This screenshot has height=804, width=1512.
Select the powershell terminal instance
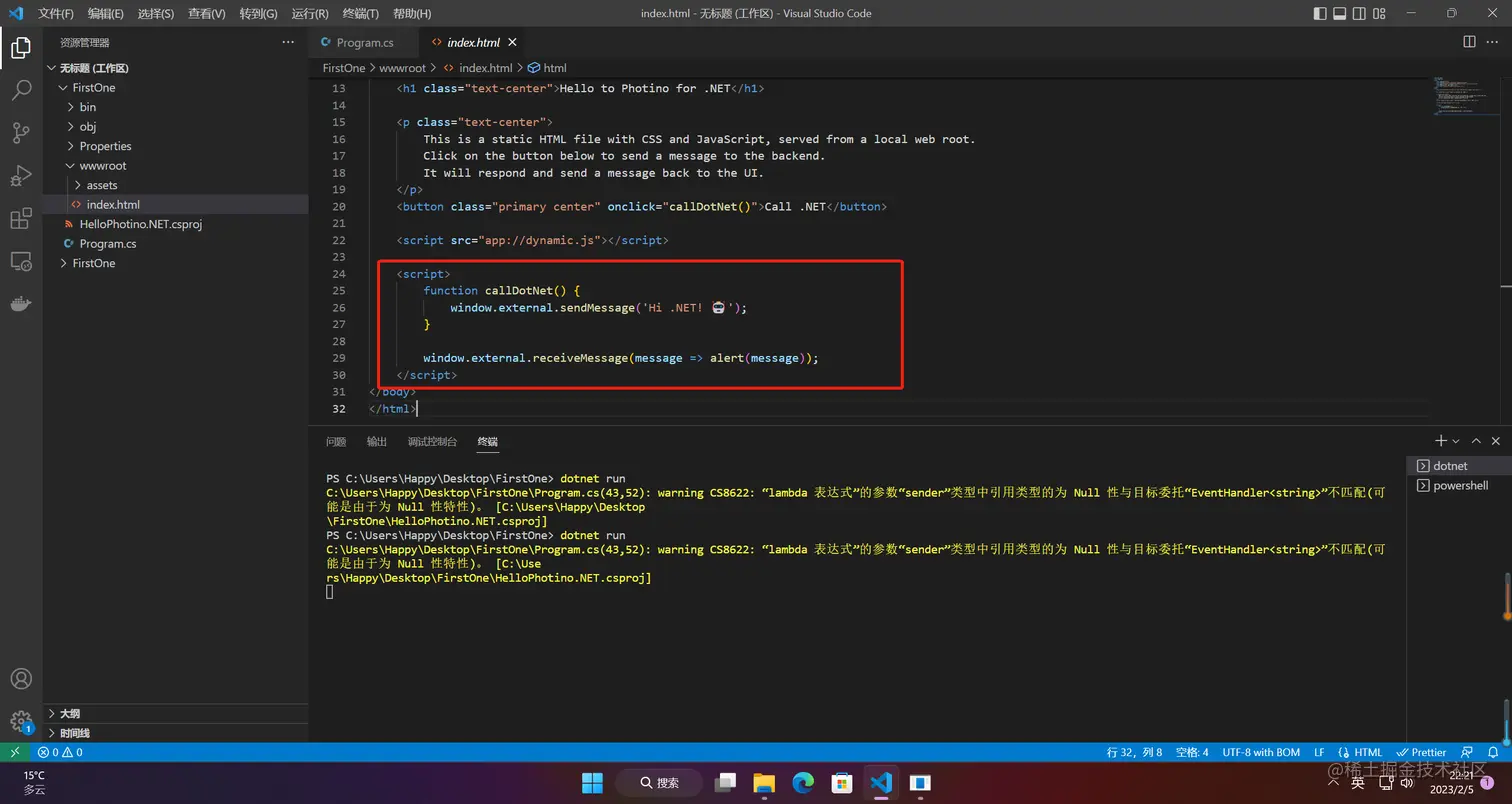(1459, 485)
